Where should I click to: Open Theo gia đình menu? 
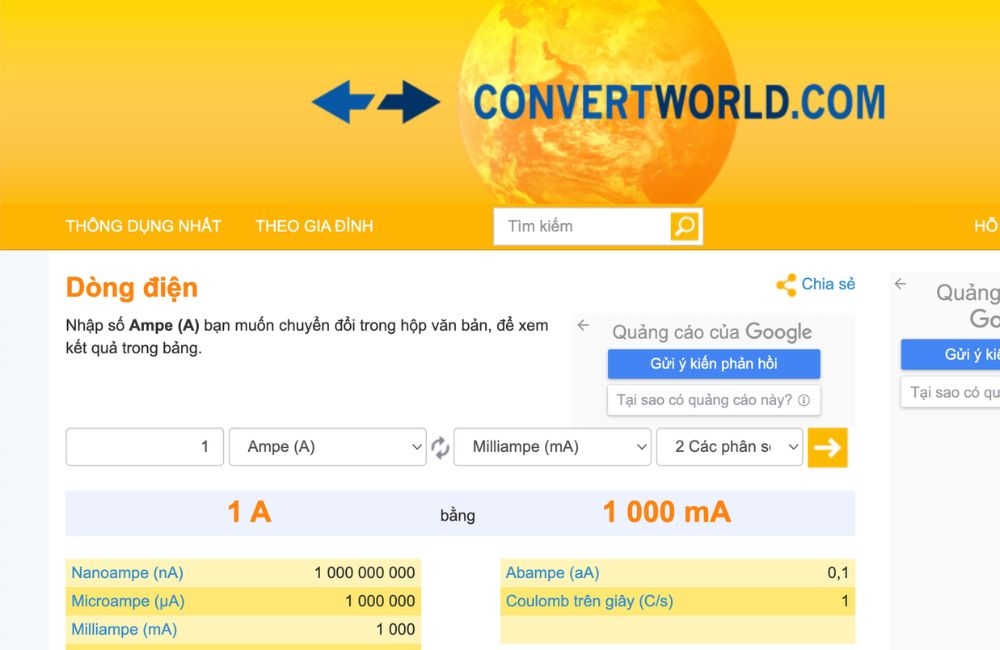(x=314, y=226)
